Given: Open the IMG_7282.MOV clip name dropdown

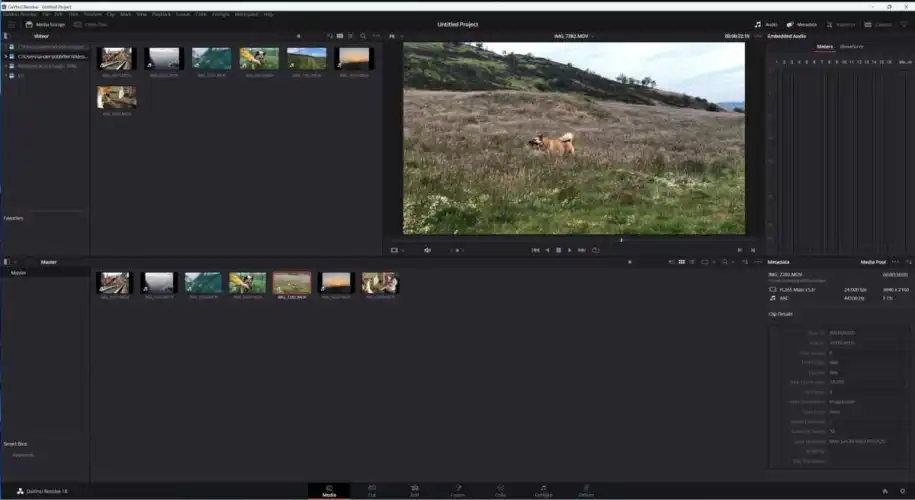Looking at the screenshot, I should pos(574,36).
